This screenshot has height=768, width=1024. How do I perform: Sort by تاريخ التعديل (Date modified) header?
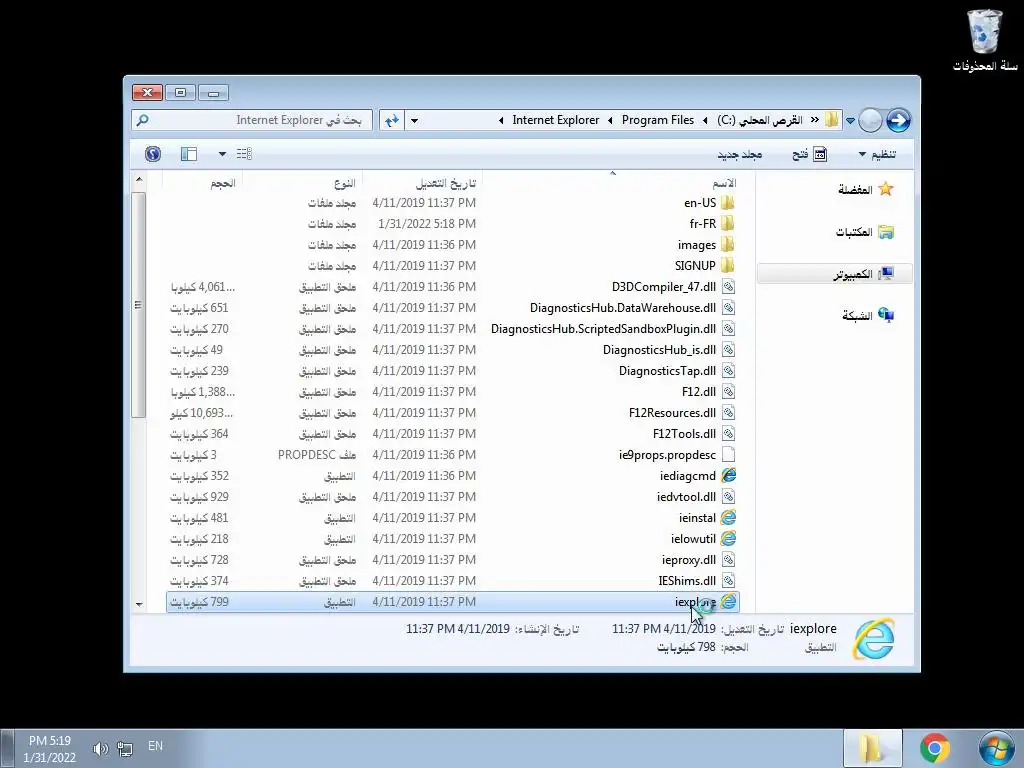point(445,183)
